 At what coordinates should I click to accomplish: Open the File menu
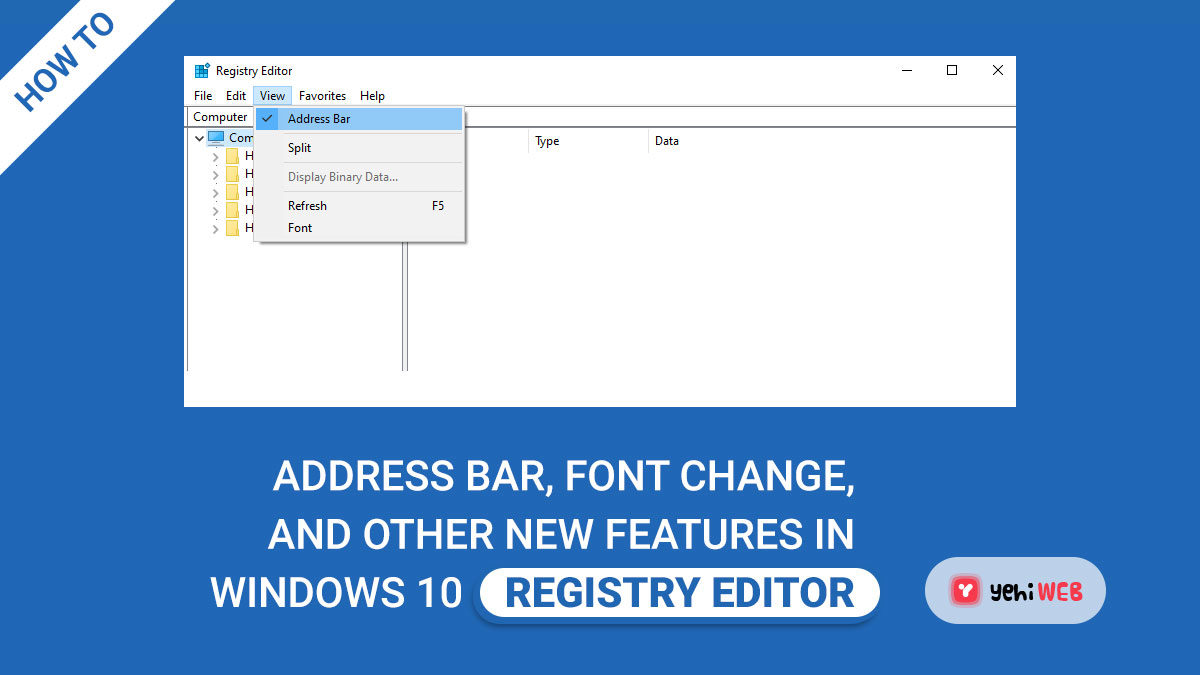pos(203,96)
